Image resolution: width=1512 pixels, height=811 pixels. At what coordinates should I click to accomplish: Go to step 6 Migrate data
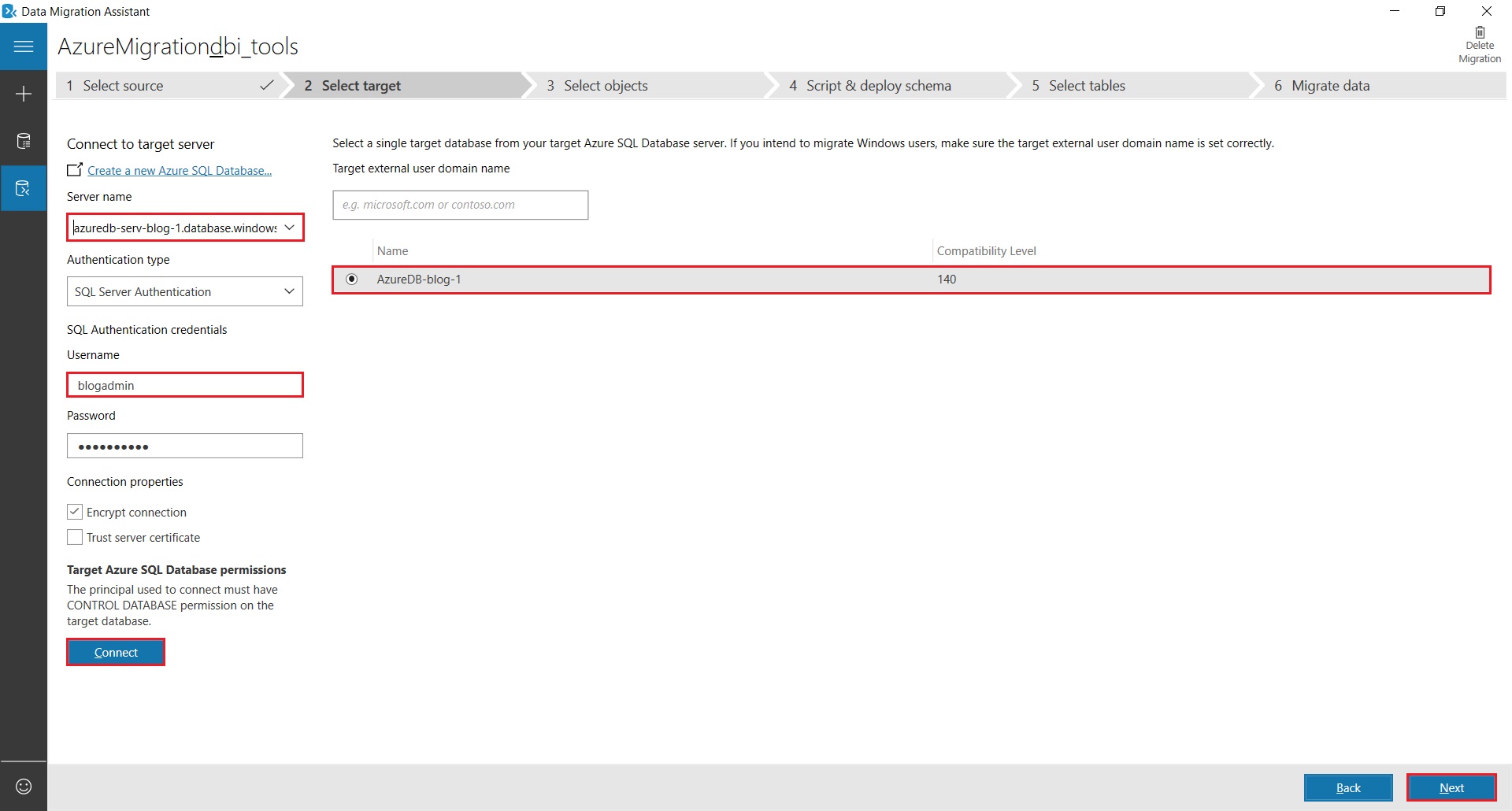pos(1378,85)
